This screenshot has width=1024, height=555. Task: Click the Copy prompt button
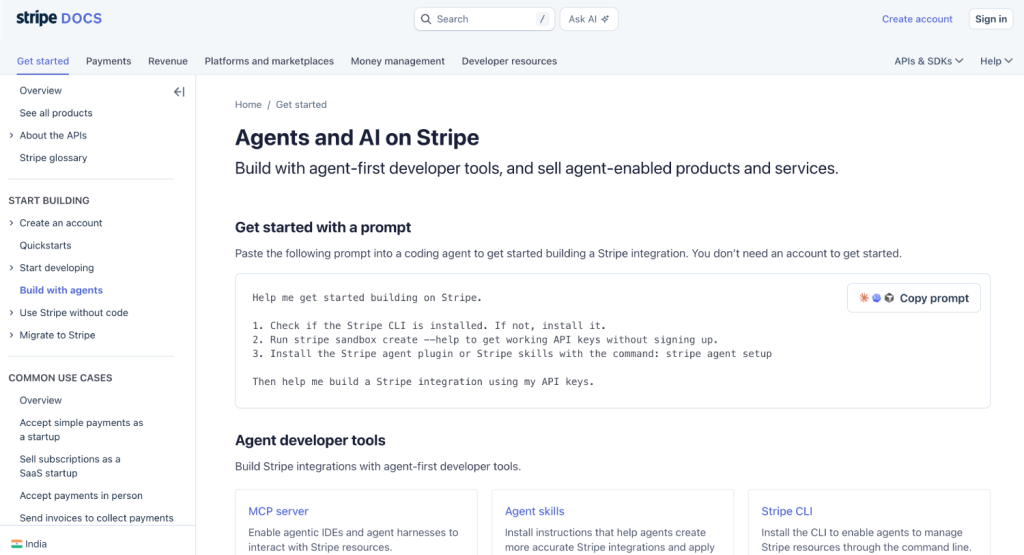[914, 298]
